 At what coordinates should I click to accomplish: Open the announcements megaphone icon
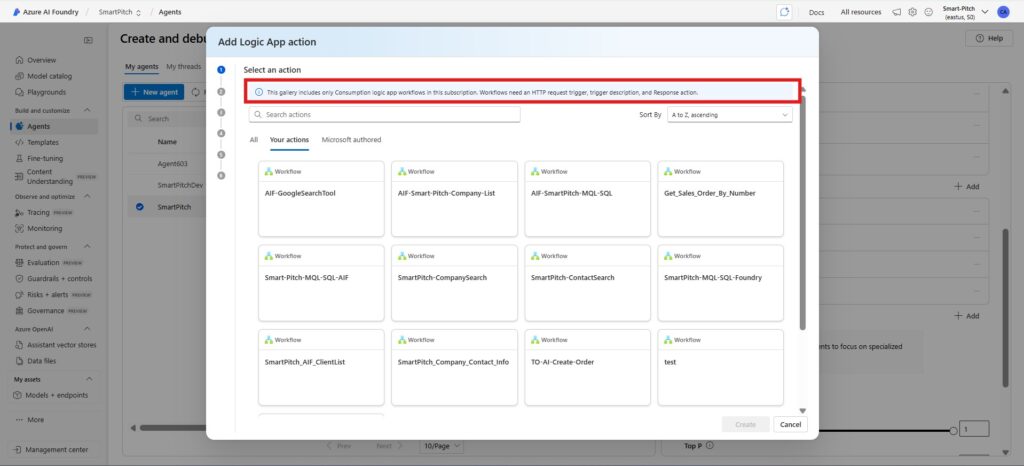(898, 12)
